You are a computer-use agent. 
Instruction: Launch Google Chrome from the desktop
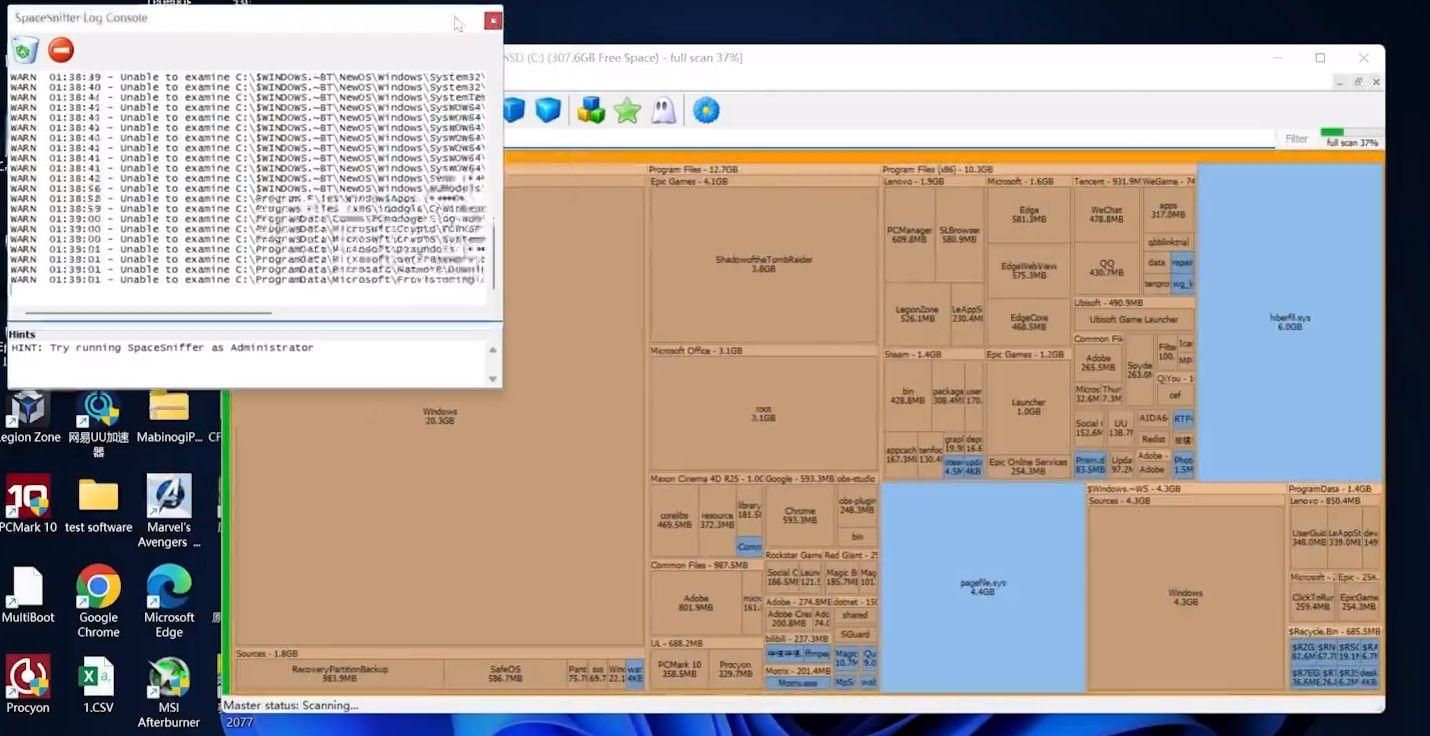98,601
